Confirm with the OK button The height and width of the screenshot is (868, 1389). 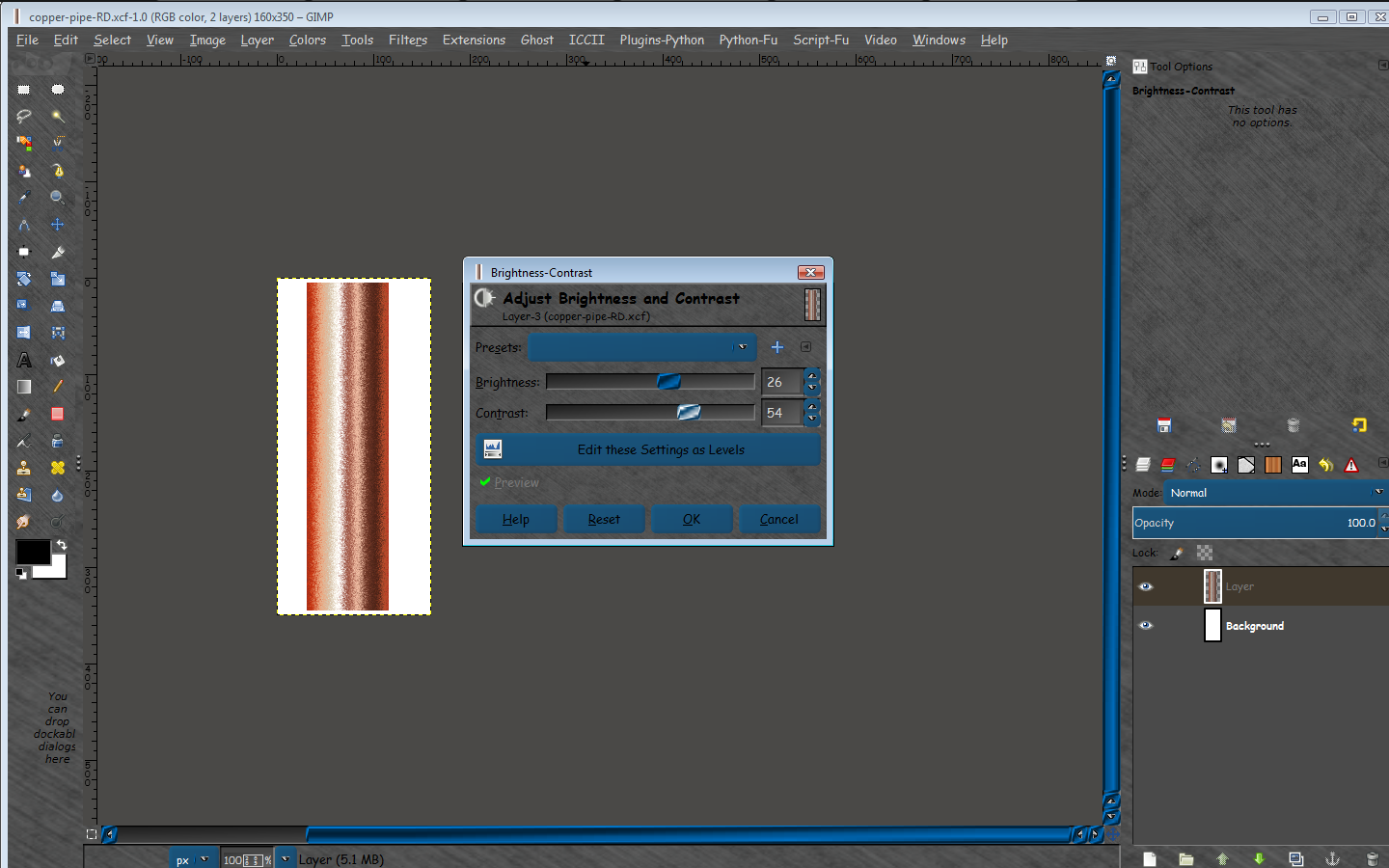pos(692,519)
